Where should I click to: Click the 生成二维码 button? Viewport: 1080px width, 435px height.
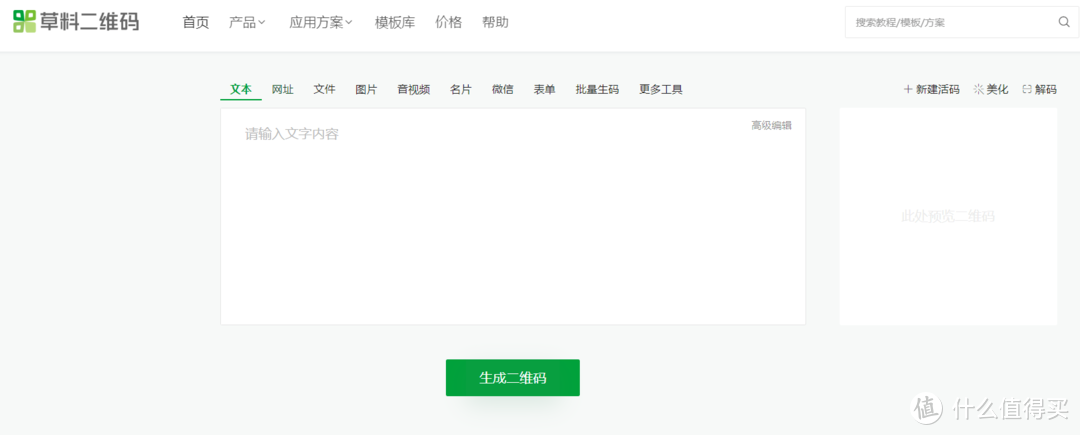[x=512, y=378]
